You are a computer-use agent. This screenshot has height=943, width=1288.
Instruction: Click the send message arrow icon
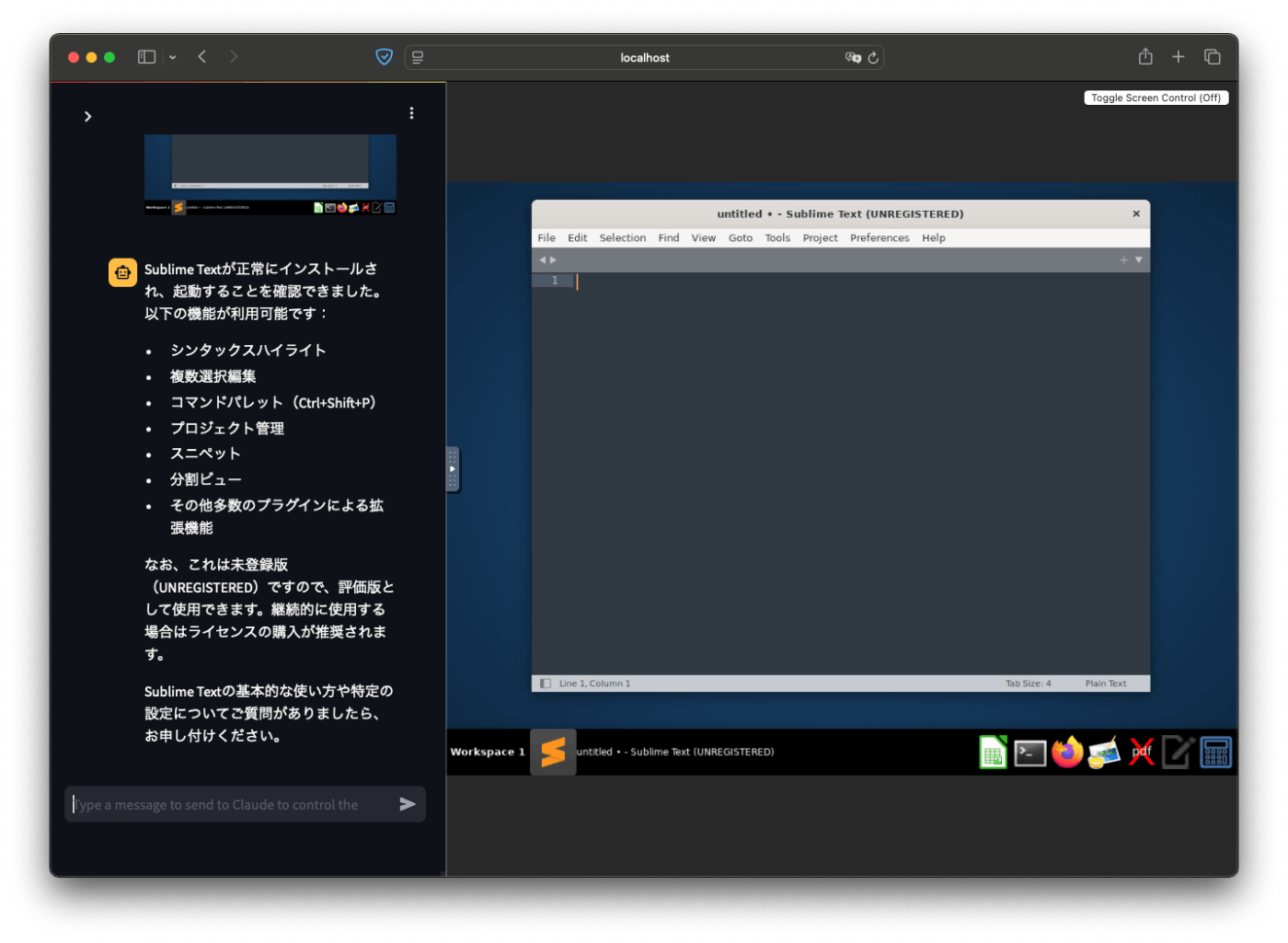pyautogui.click(x=408, y=804)
